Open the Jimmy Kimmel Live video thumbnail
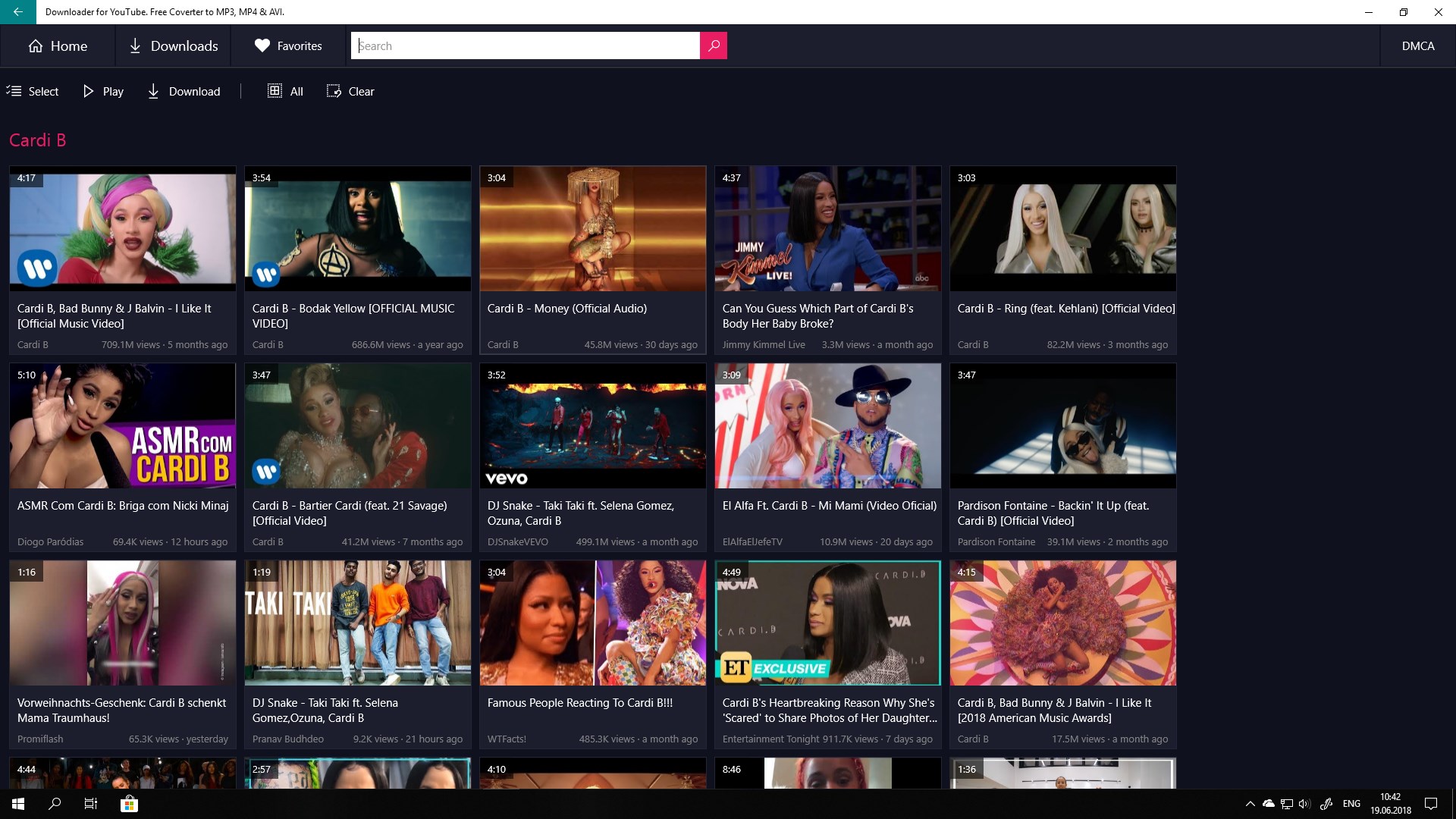The height and width of the screenshot is (819, 1456). tap(828, 228)
